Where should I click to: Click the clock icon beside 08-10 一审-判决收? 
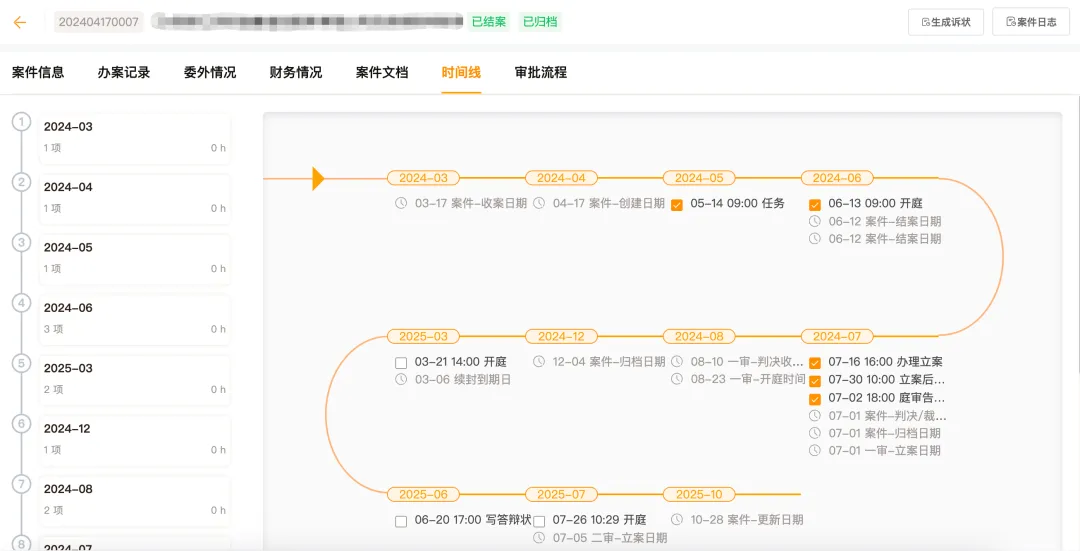(x=677, y=362)
